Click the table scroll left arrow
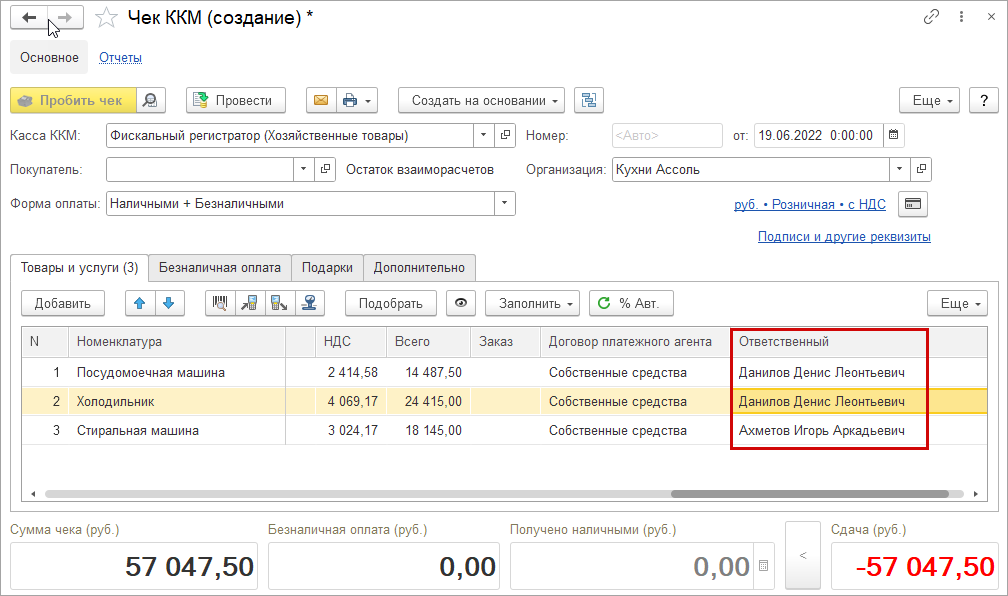1008x596 pixels. (33, 494)
